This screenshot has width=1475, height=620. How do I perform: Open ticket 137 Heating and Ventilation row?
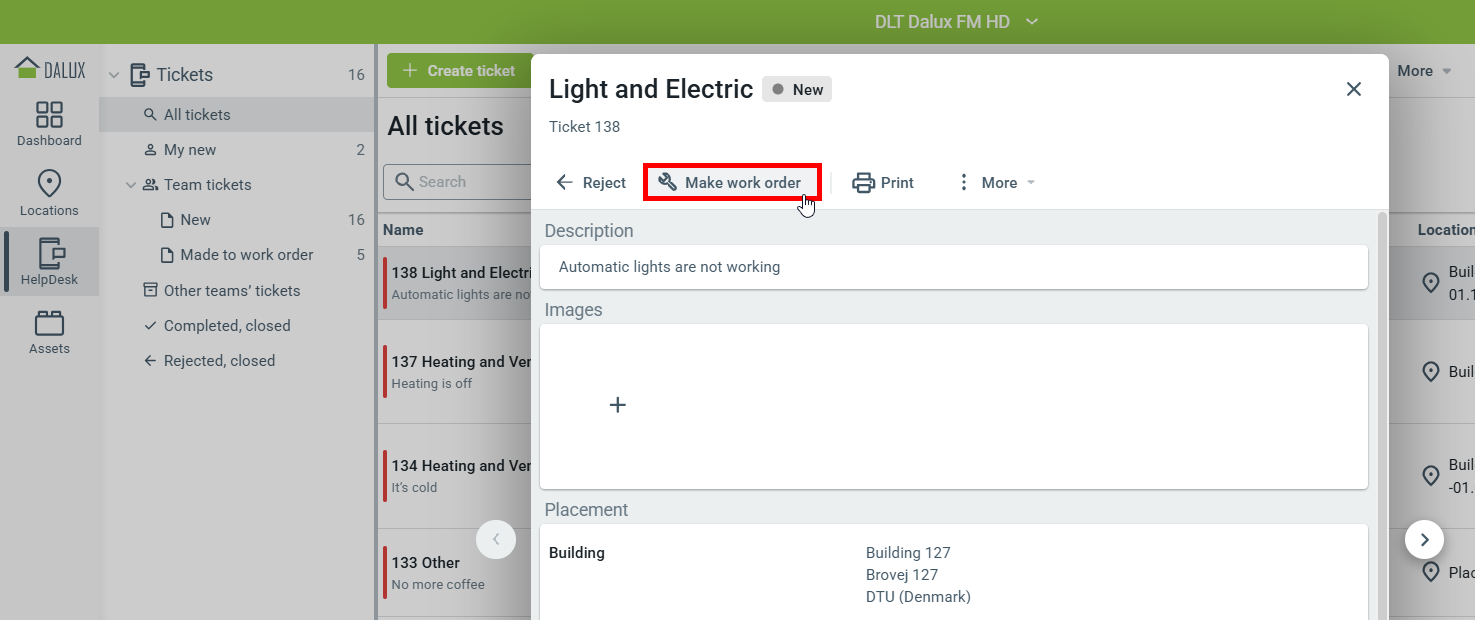pos(460,371)
